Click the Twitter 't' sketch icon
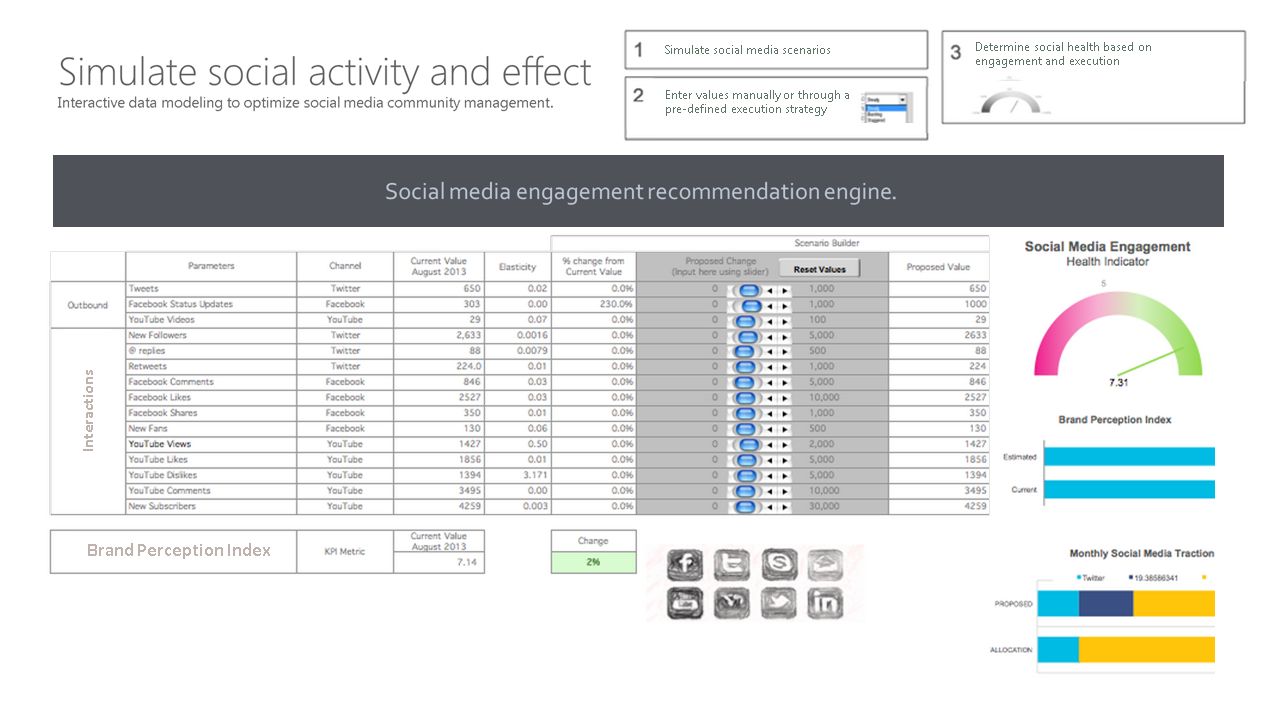 click(x=733, y=565)
